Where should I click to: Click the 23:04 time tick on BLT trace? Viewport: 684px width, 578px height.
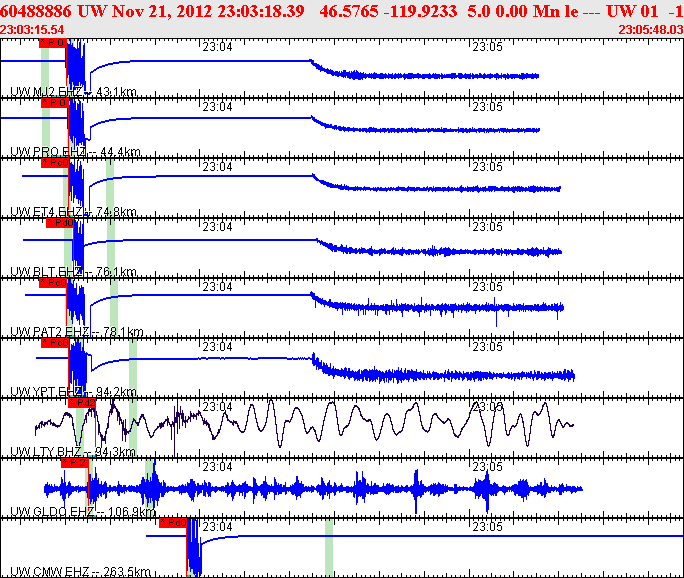point(217,227)
